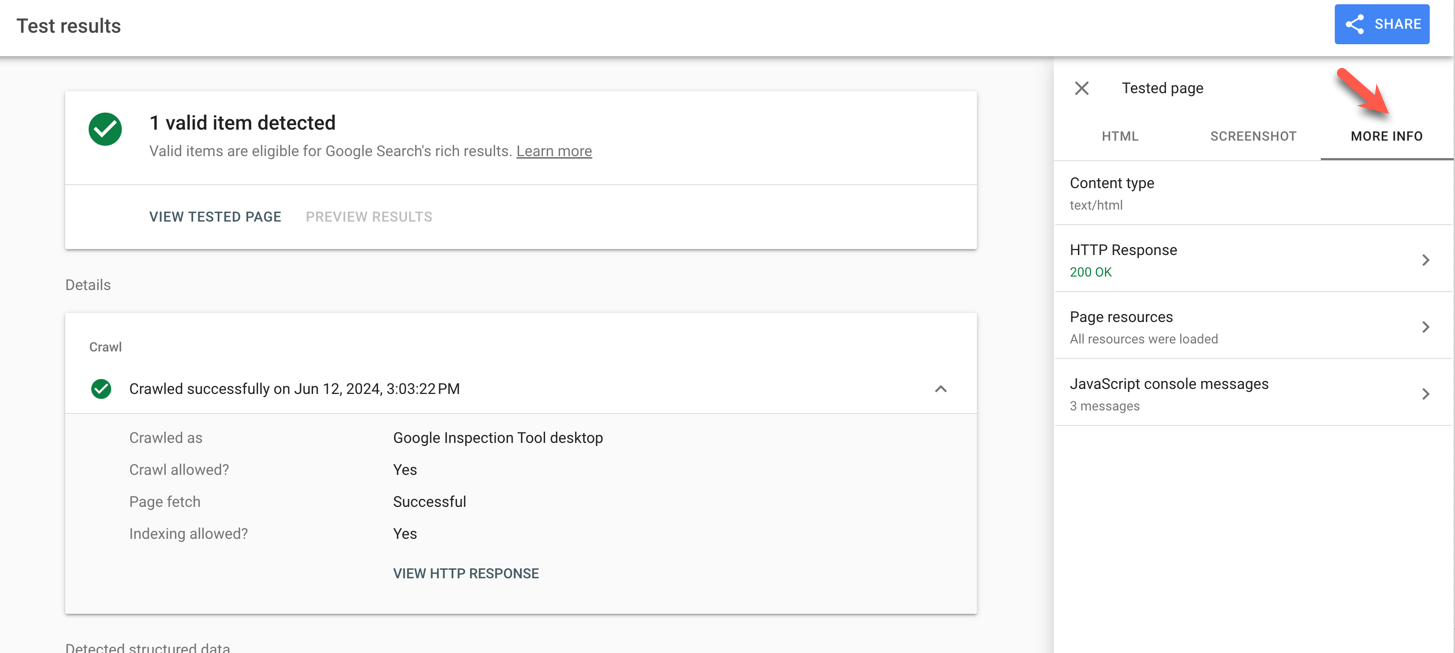Click Preview Results button
This screenshot has width=1455, height=653.
pyautogui.click(x=369, y=217)
